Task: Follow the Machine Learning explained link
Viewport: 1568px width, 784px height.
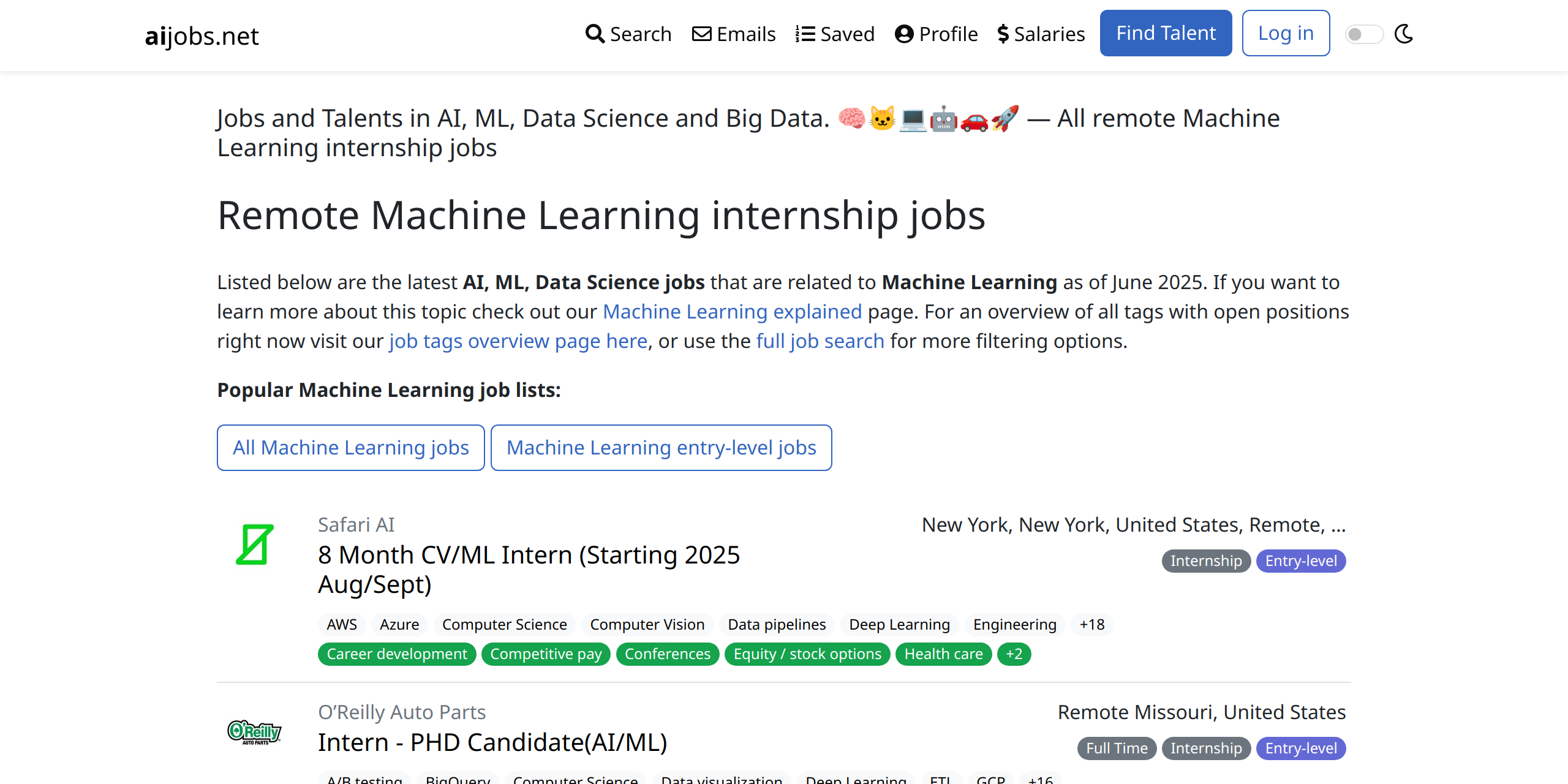Action: click(733, 311)
